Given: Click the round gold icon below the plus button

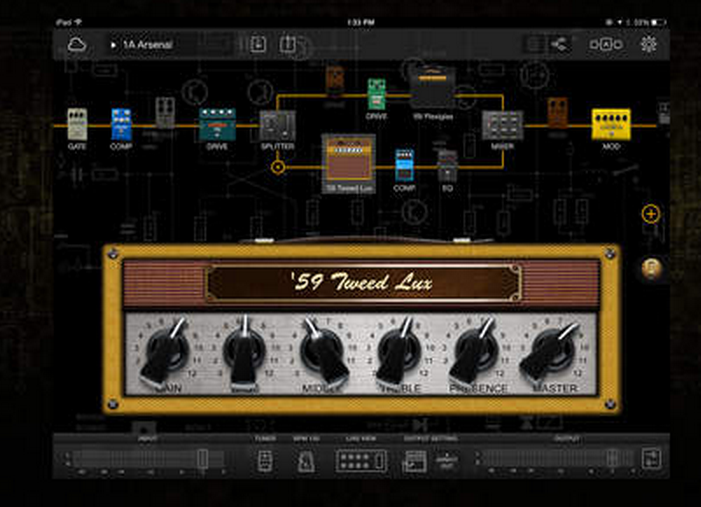Looking at the screenshot, I should click(x=651, y=268).
